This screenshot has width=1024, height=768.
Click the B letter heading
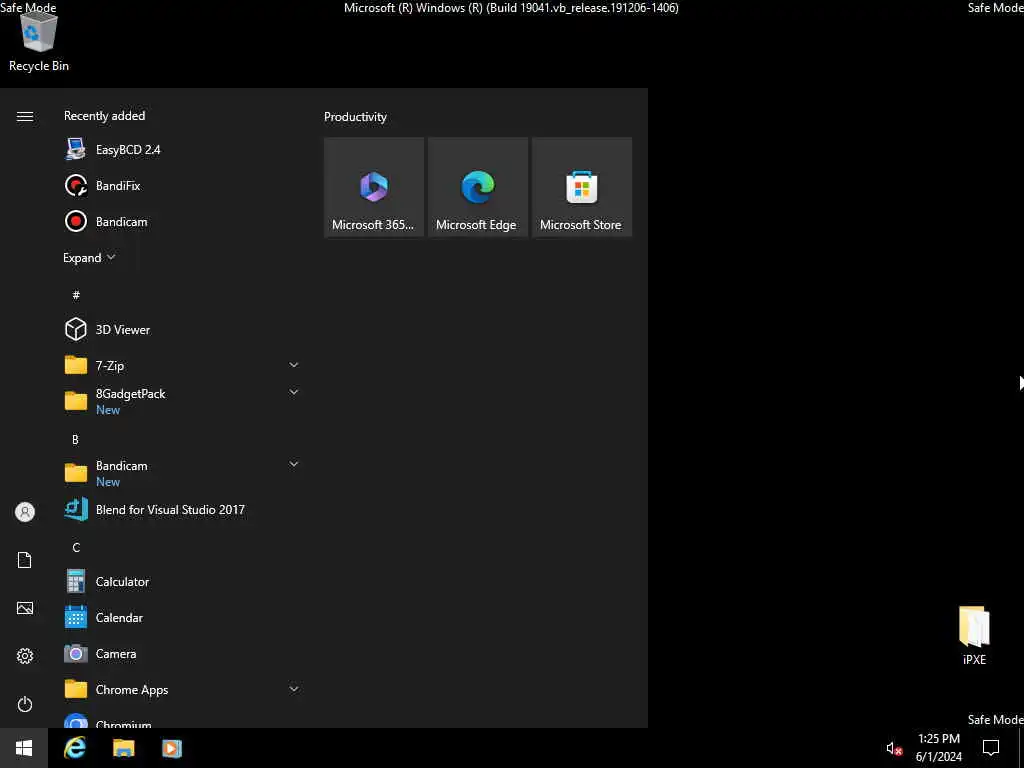coord(75,439)
